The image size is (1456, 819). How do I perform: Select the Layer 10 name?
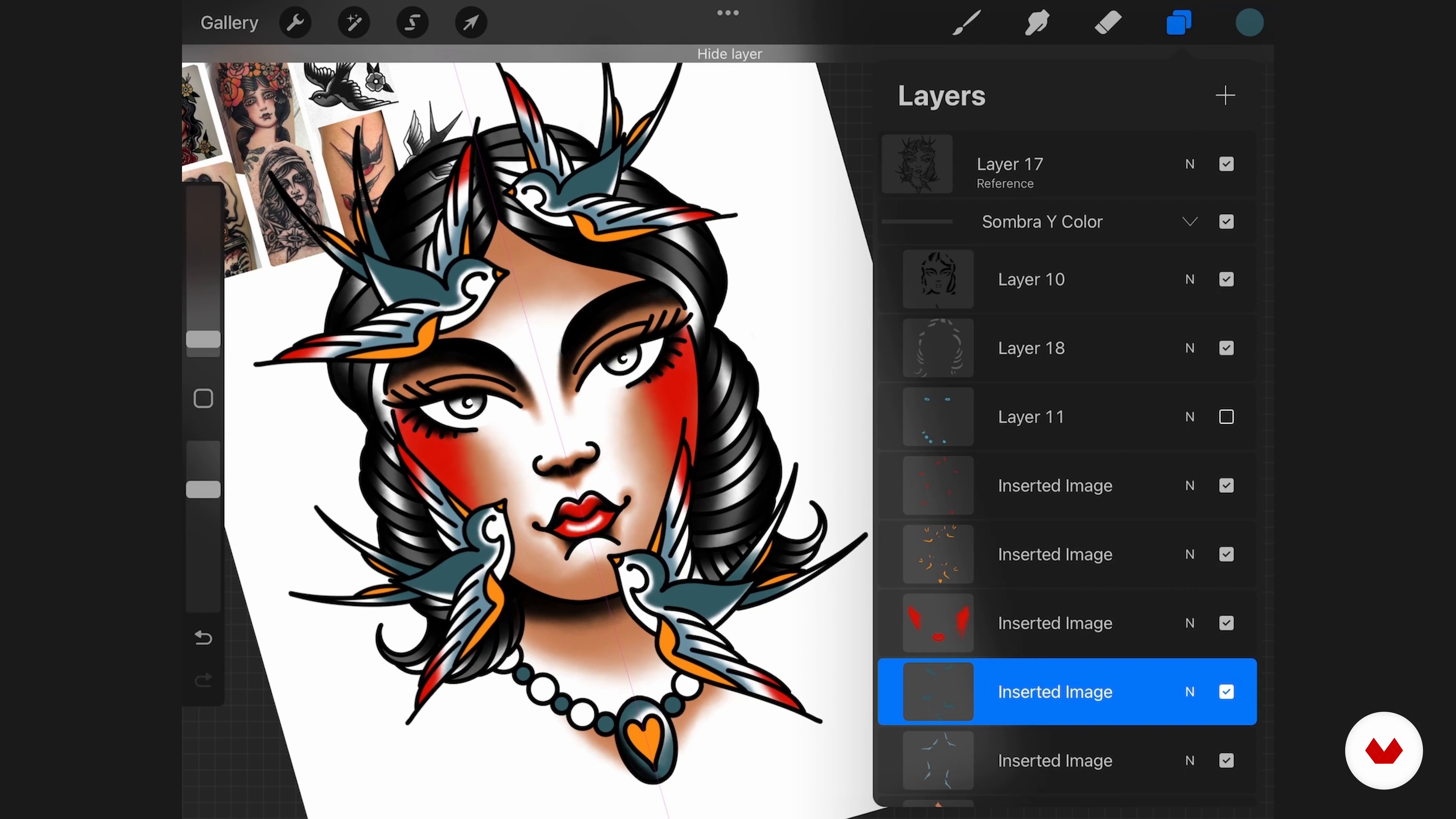(1031, 279)
